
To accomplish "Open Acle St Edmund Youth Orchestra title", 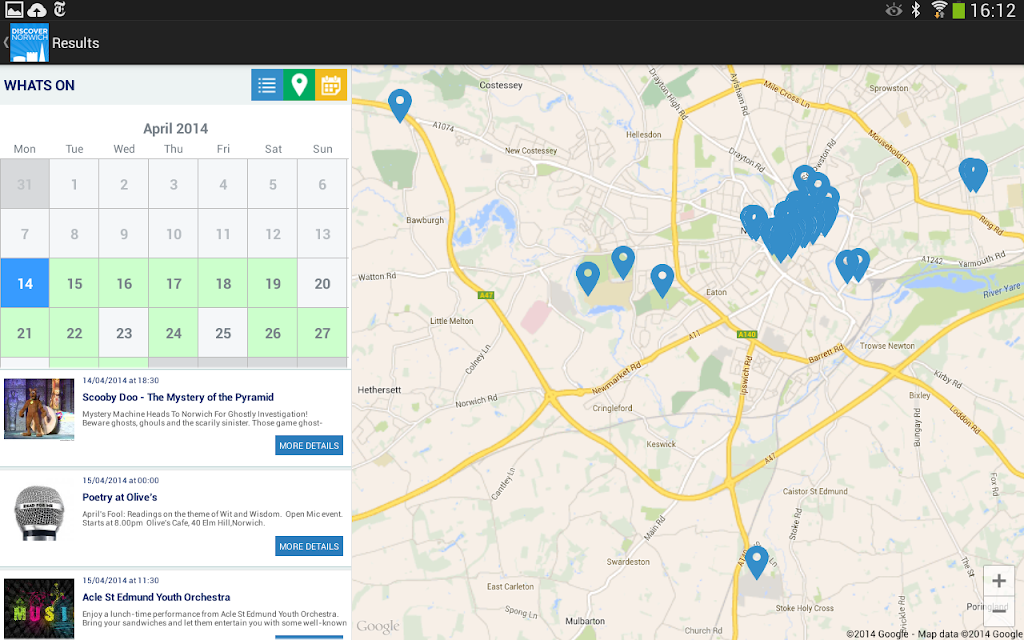I will [156, 597].
